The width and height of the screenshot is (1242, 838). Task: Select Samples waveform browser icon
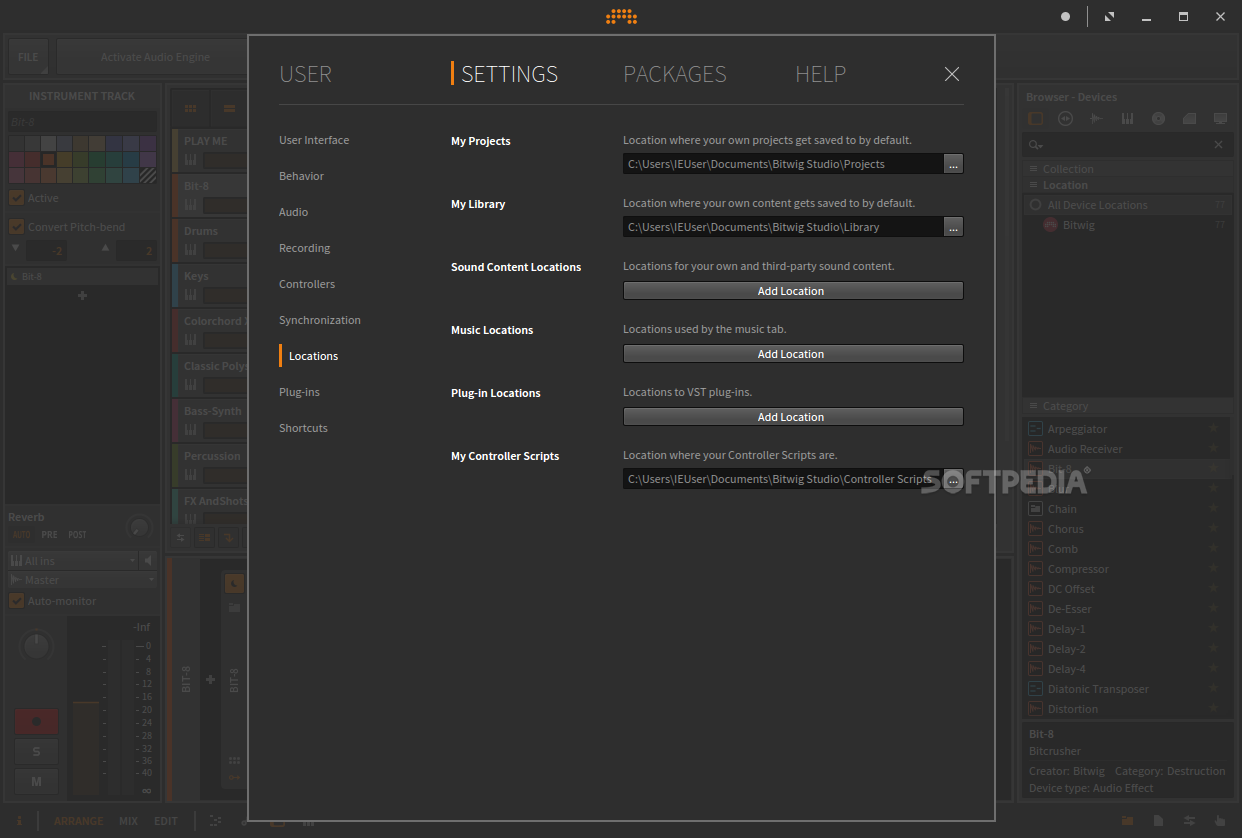(1097, 118)
